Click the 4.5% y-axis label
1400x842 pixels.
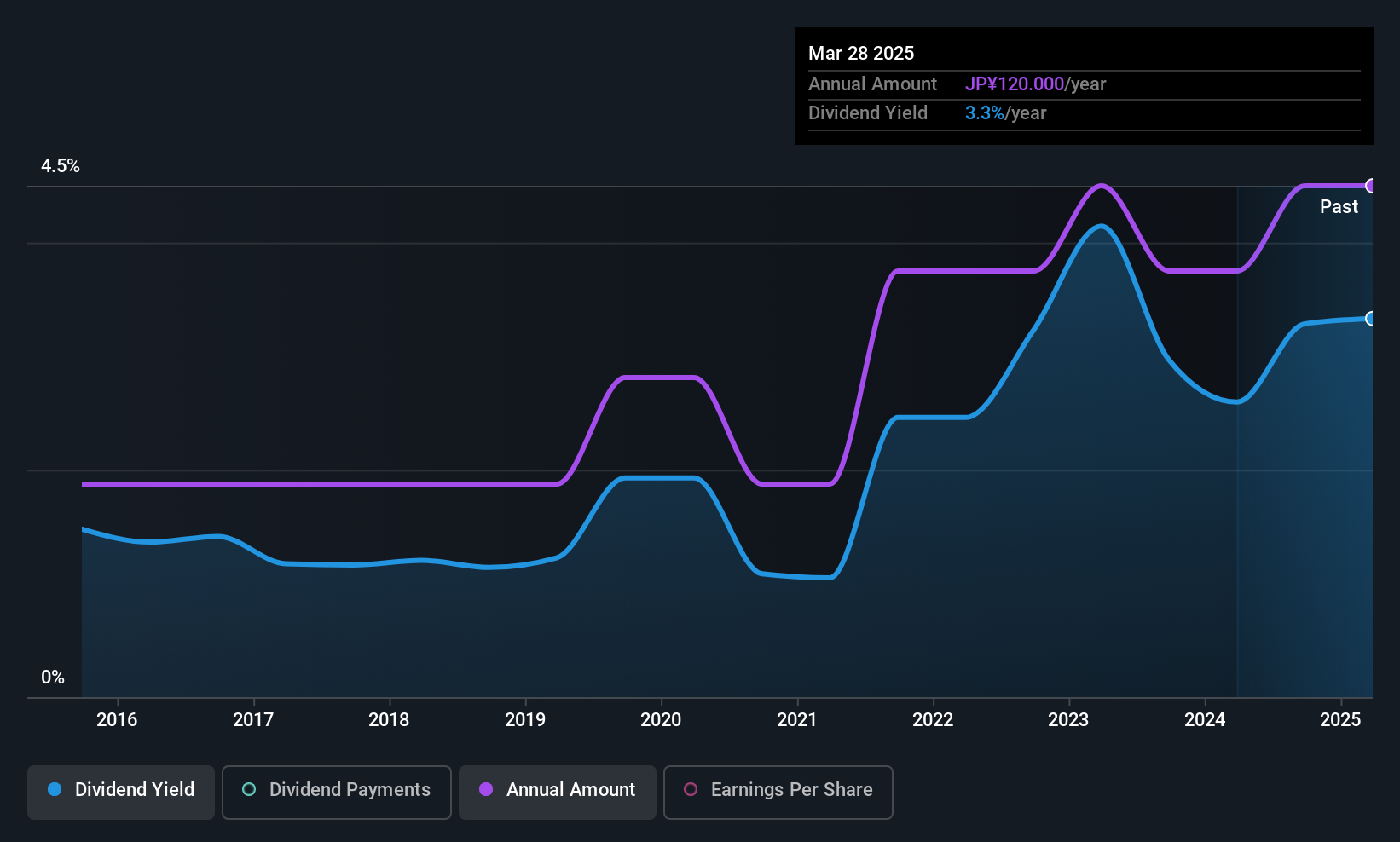click(x=61, y=166)
